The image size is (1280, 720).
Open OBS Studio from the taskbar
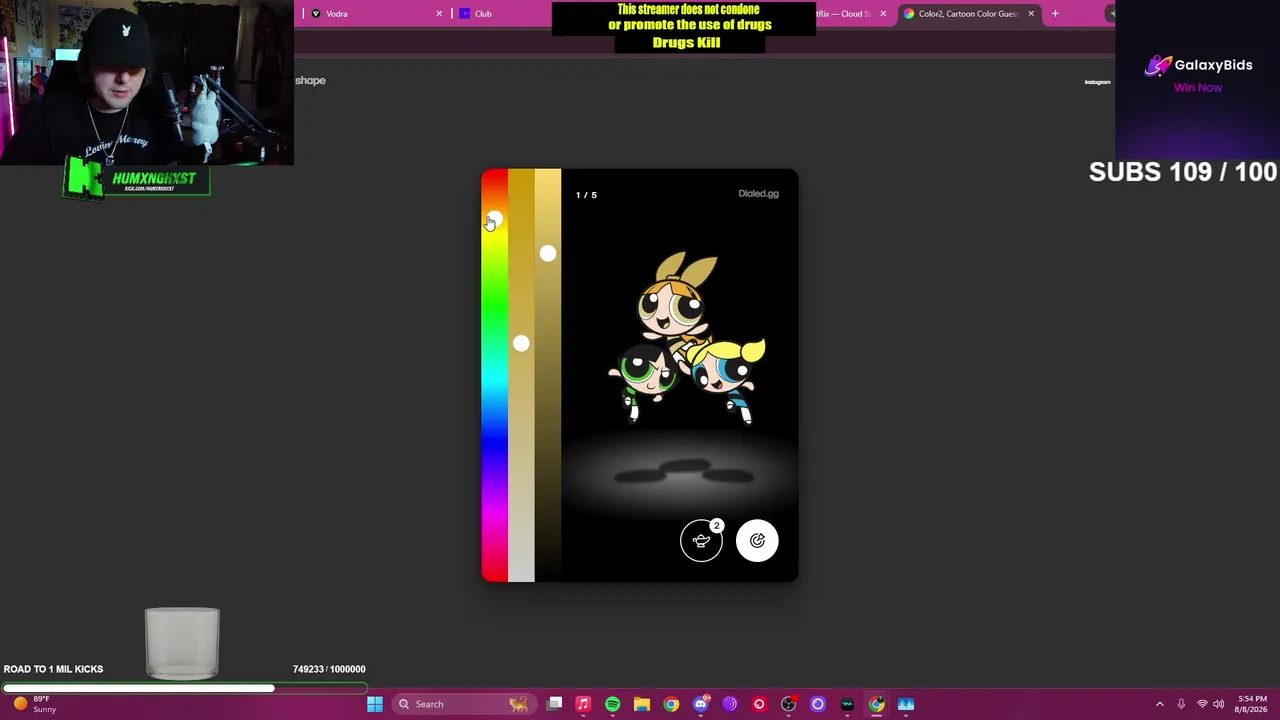tap(789, 704)
